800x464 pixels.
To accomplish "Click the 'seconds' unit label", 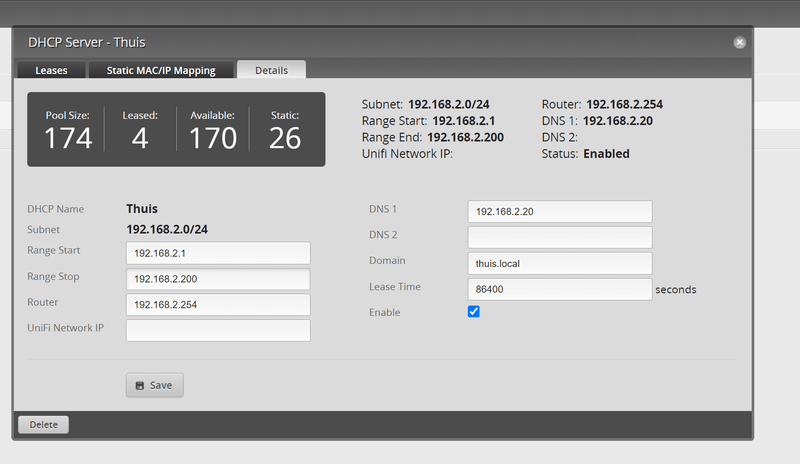I will point(676,289).
